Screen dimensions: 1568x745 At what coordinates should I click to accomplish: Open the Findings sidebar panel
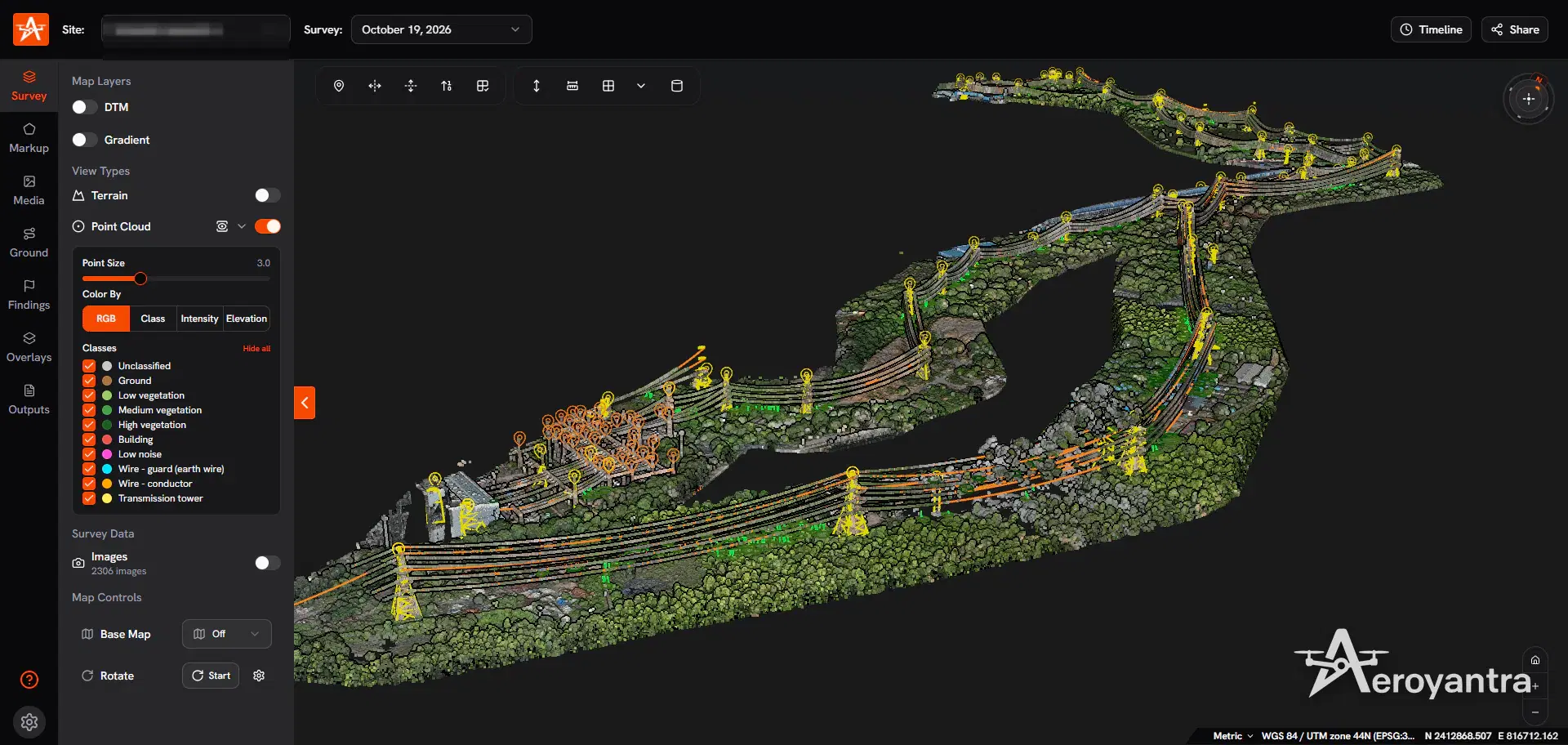29,295
